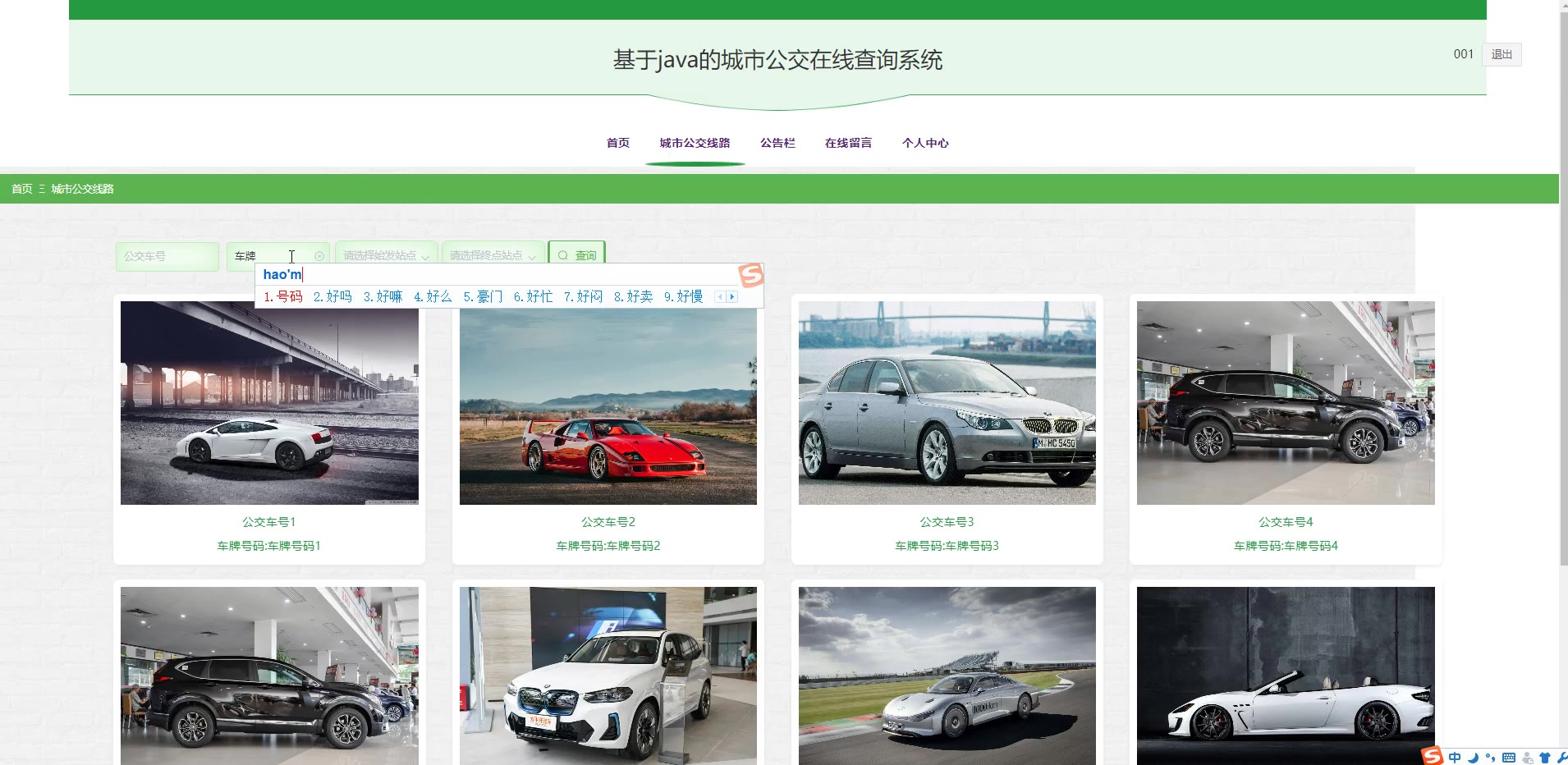
Task: Open the 城市公交线路 tab
Action: point(695,143)
